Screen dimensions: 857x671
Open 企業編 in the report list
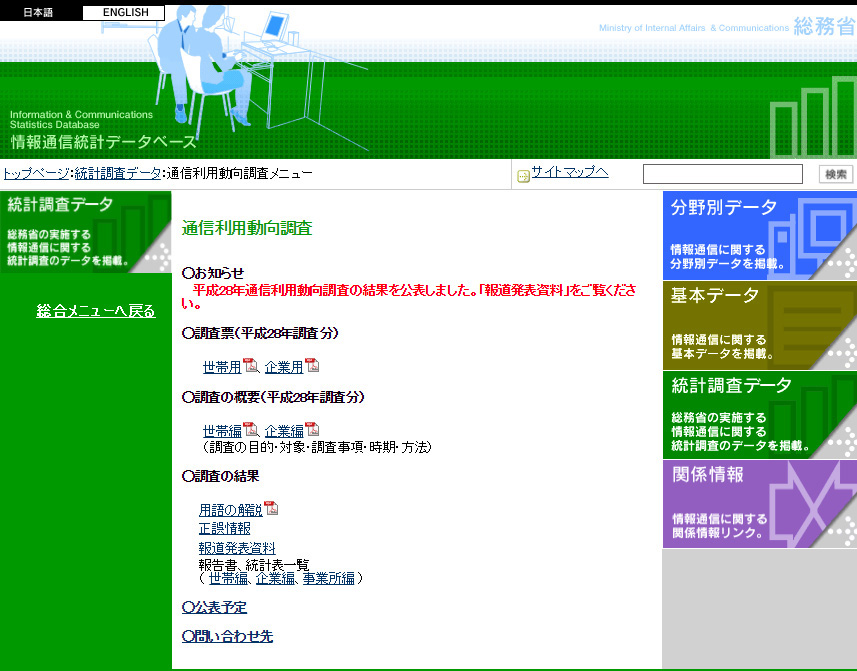tap(275, 578)
